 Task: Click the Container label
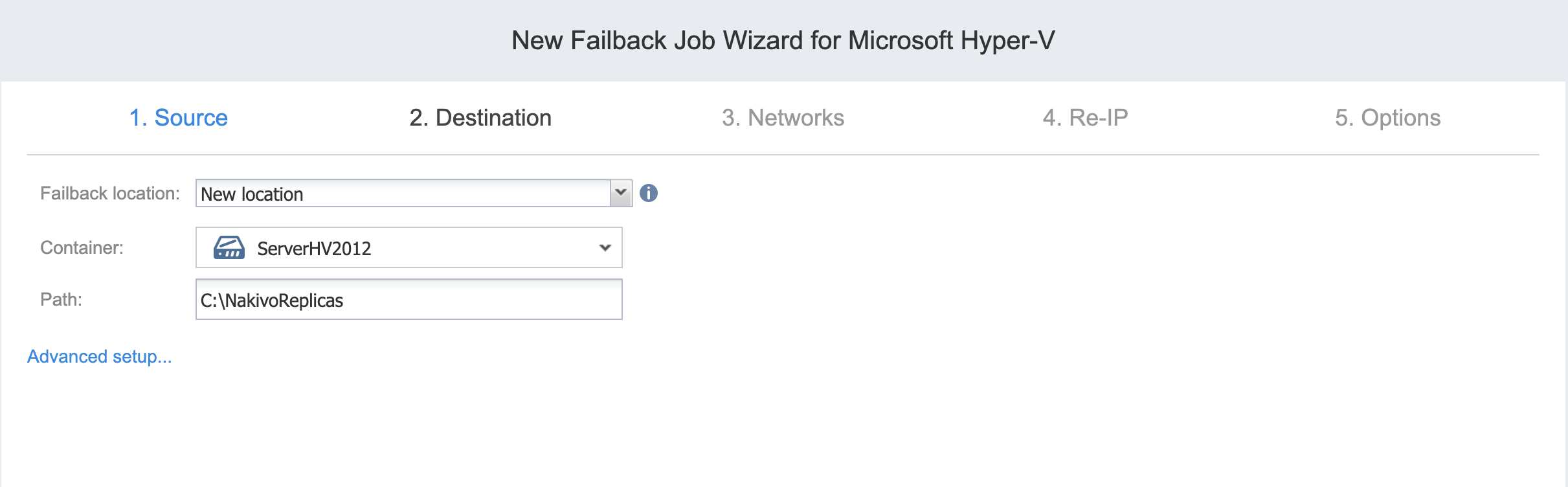click(82, 247)
